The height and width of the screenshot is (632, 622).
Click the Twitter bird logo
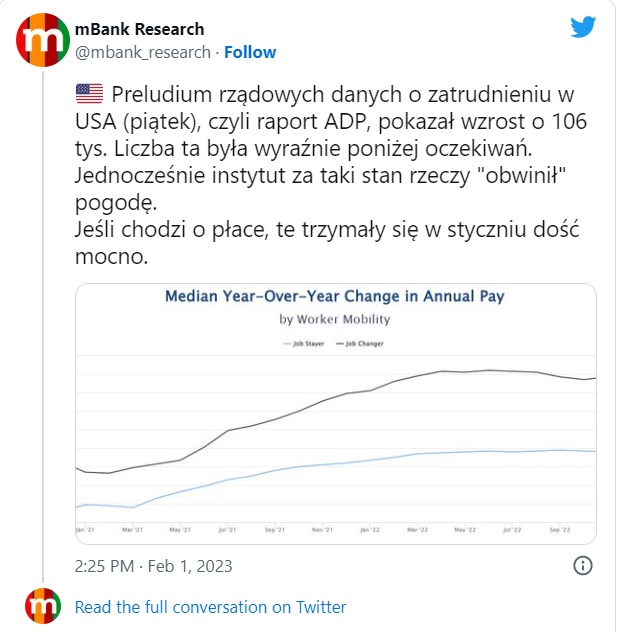pyautogui.click(x=583, y=27)
